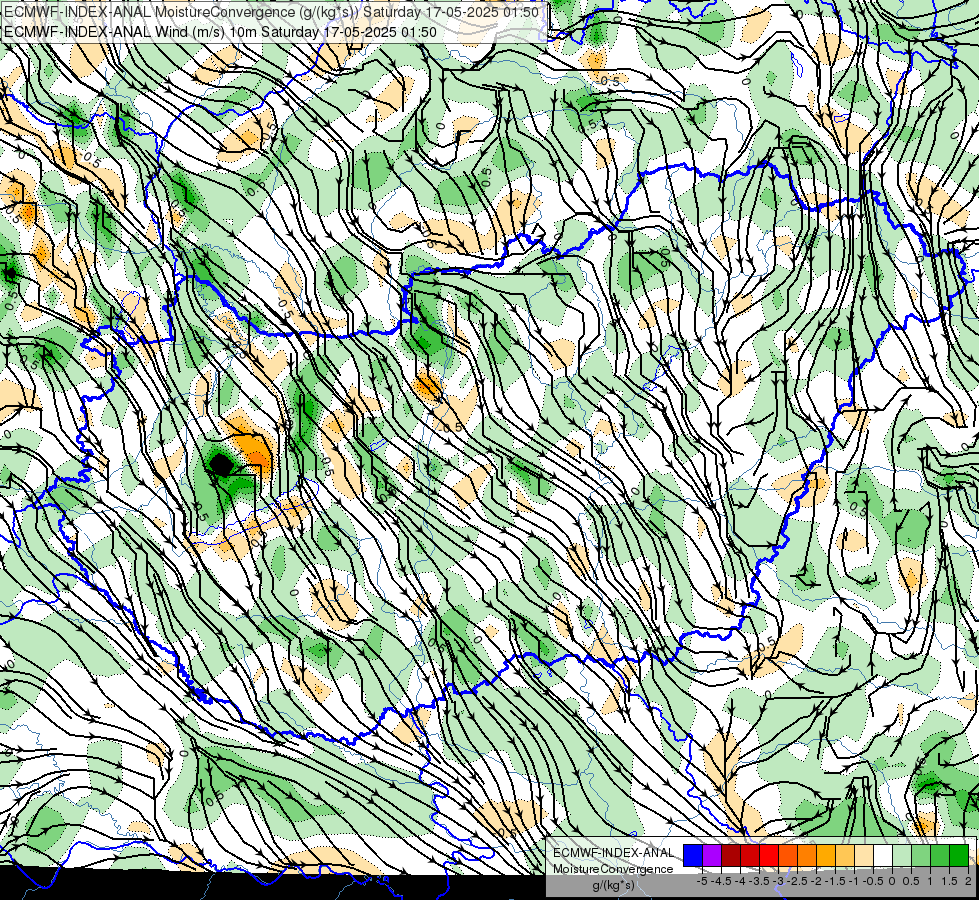
Task: Click the Wind 10m title line at top
Action: tap(220, 32)
